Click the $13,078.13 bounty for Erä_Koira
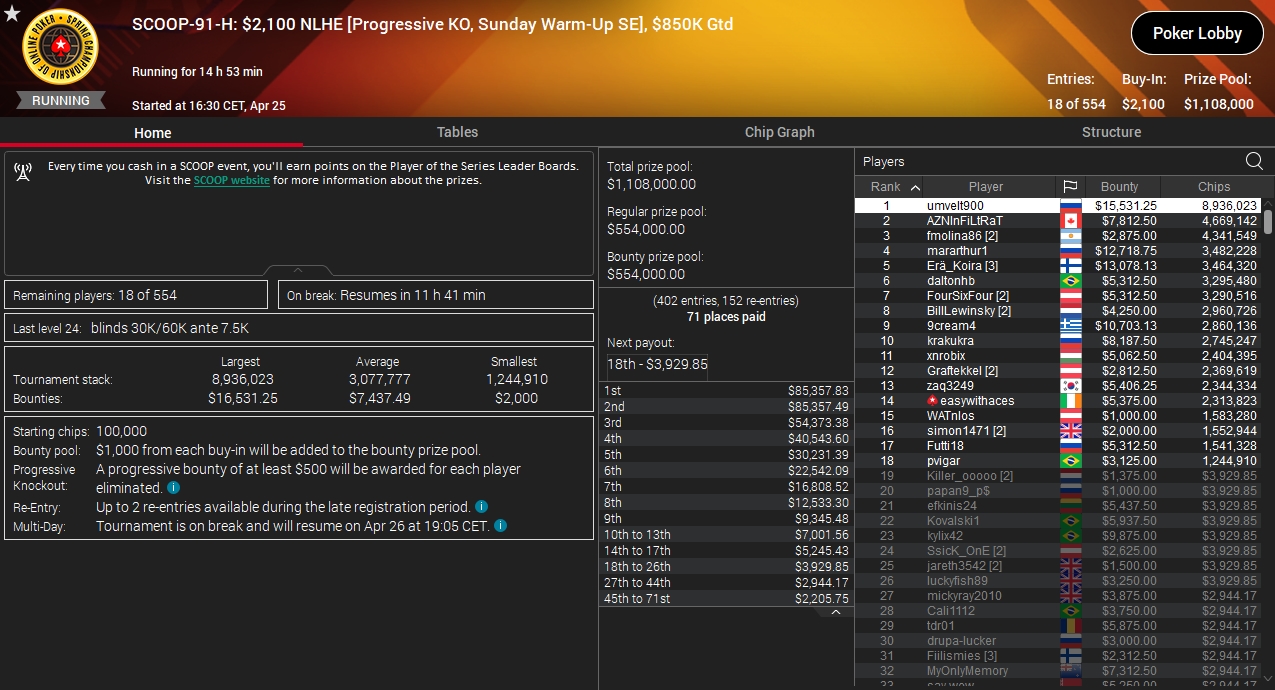 (x=1126, y=266)
